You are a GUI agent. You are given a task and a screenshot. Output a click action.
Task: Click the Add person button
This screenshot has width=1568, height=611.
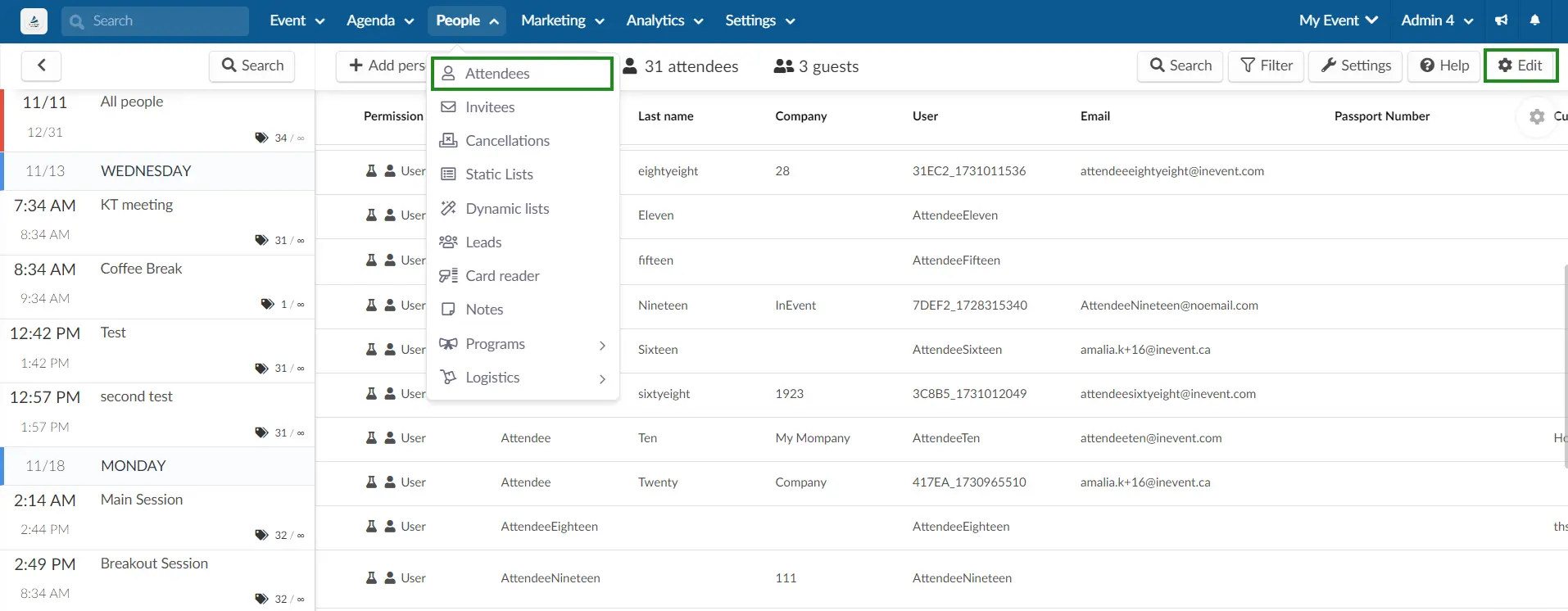click(x=382, y=66)
